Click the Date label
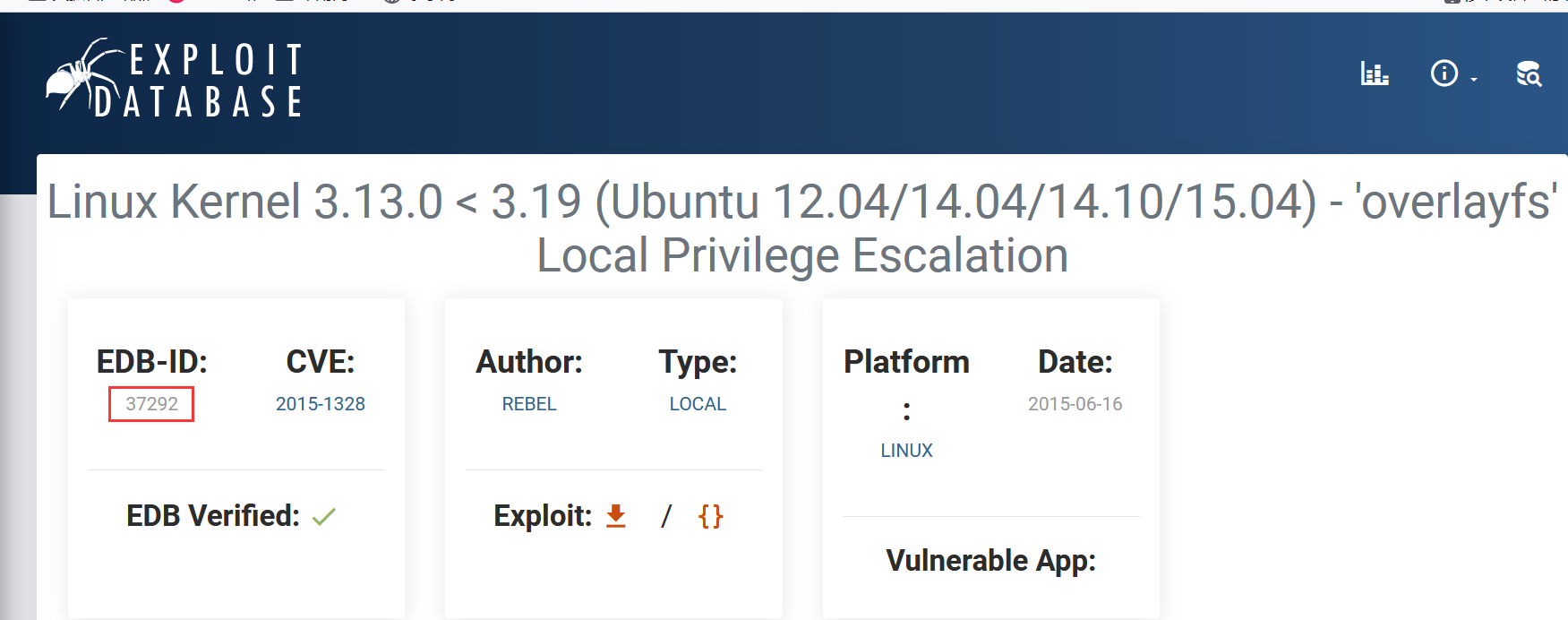Viewport: 1568px width, 620px height. tap(1075, 362)
